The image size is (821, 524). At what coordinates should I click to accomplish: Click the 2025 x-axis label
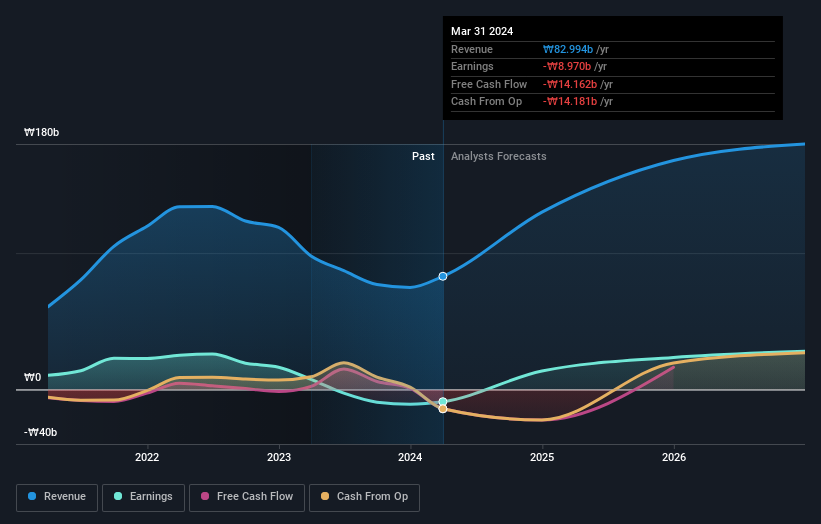coord(542,458)
